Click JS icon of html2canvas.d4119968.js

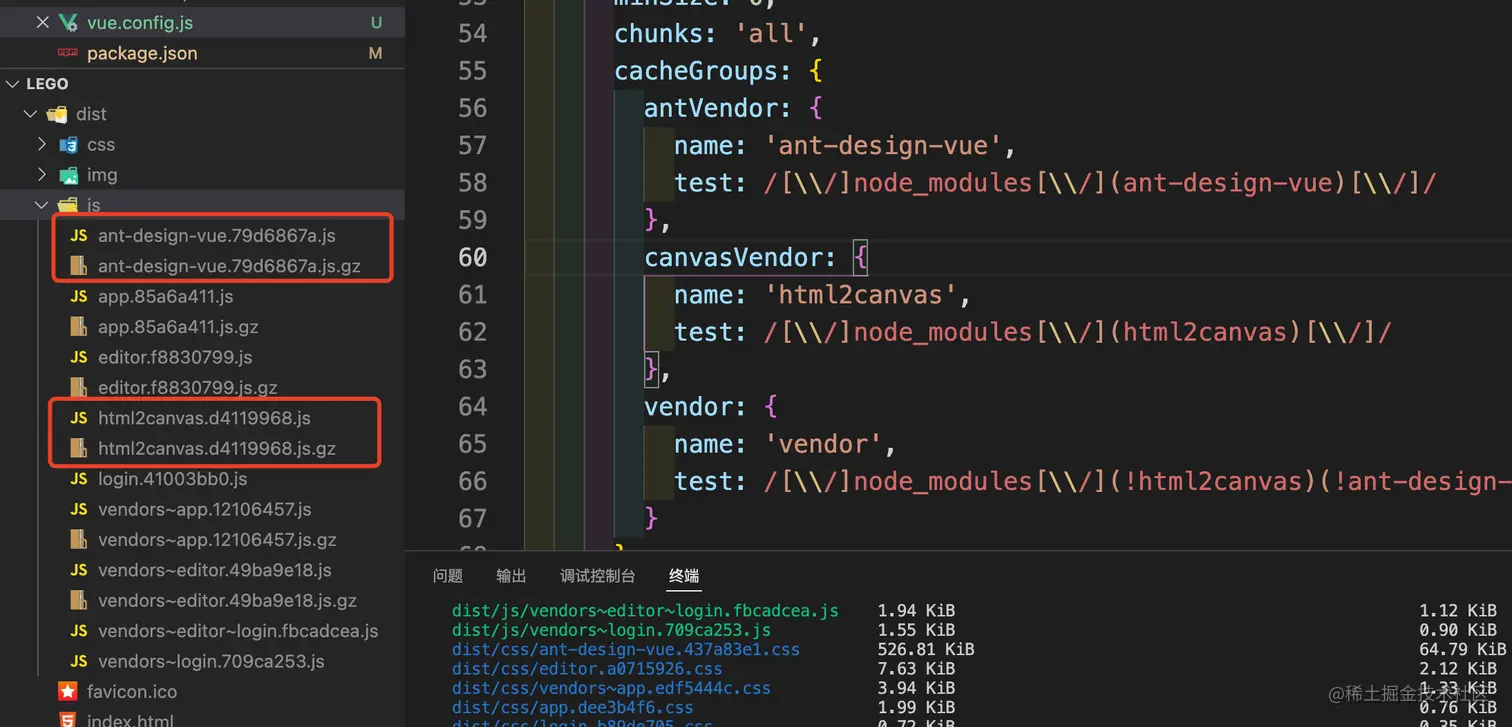pos(78,418)
